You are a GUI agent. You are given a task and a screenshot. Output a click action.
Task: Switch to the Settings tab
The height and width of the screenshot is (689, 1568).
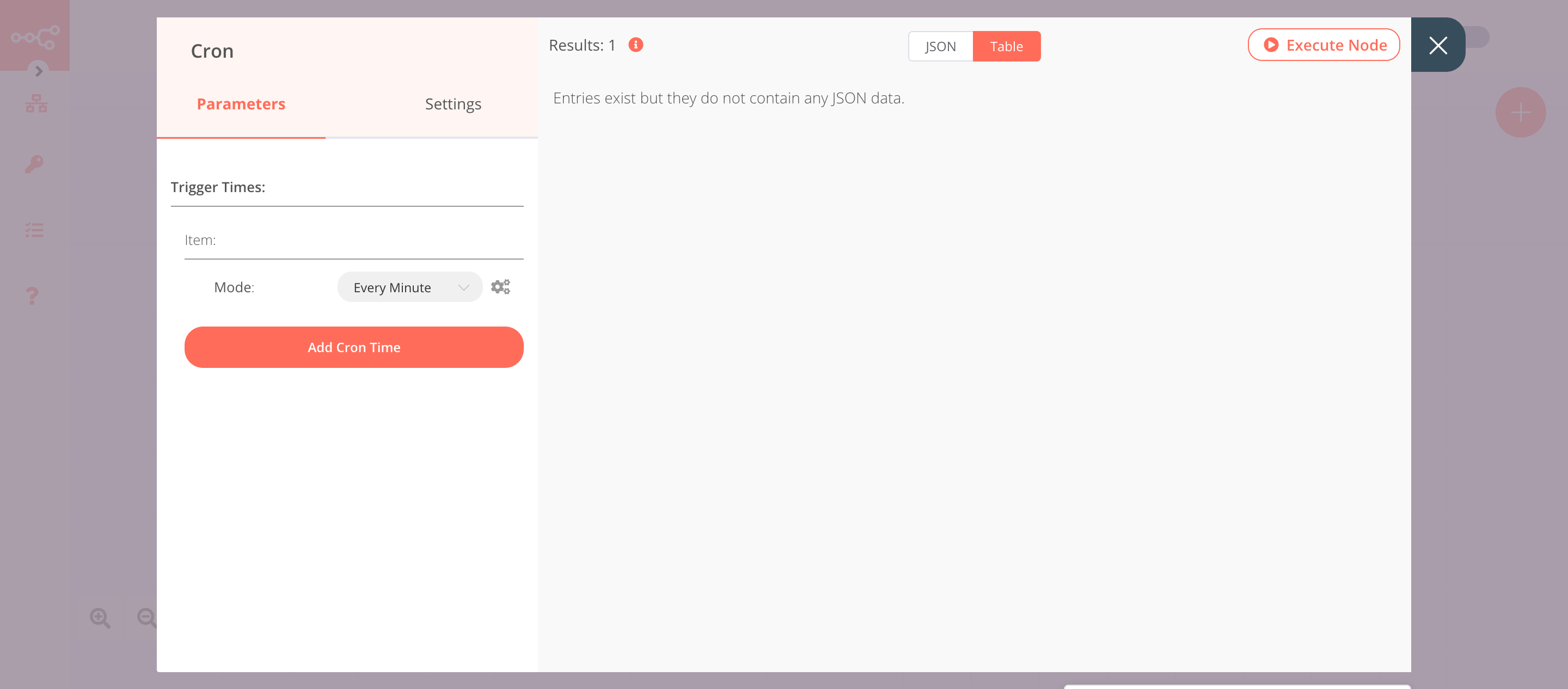[453, 103]
